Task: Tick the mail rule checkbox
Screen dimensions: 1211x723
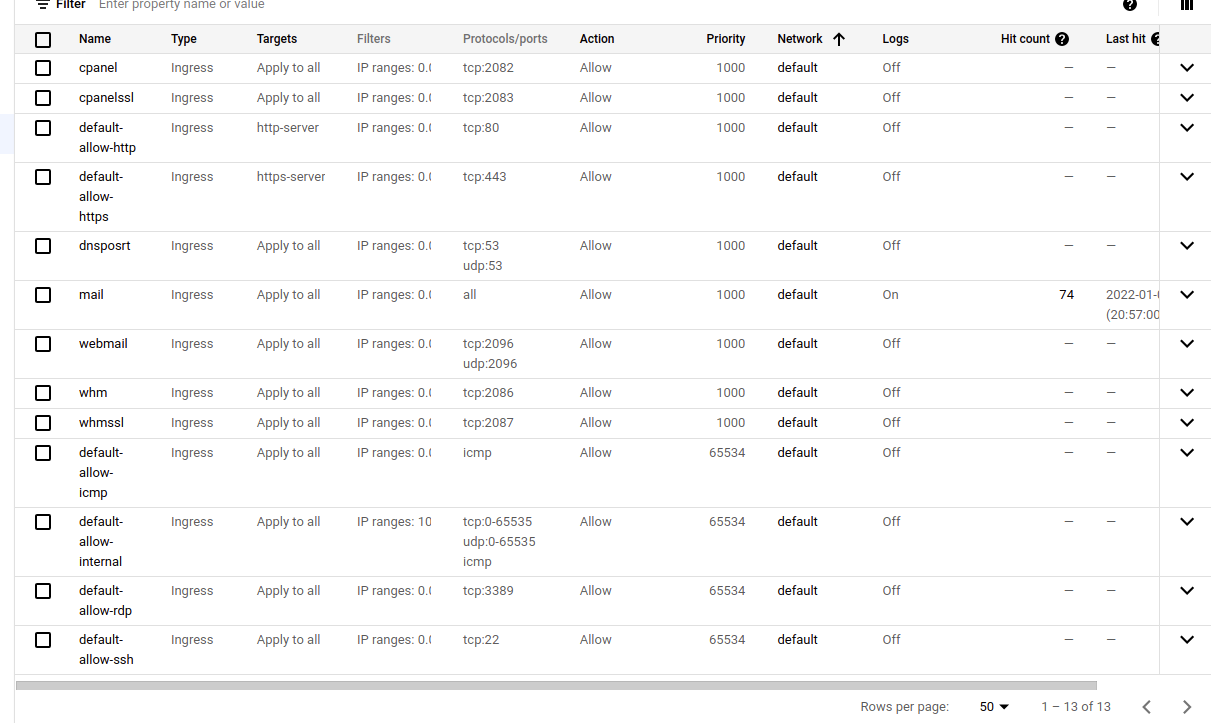Action: click(43, 295)
